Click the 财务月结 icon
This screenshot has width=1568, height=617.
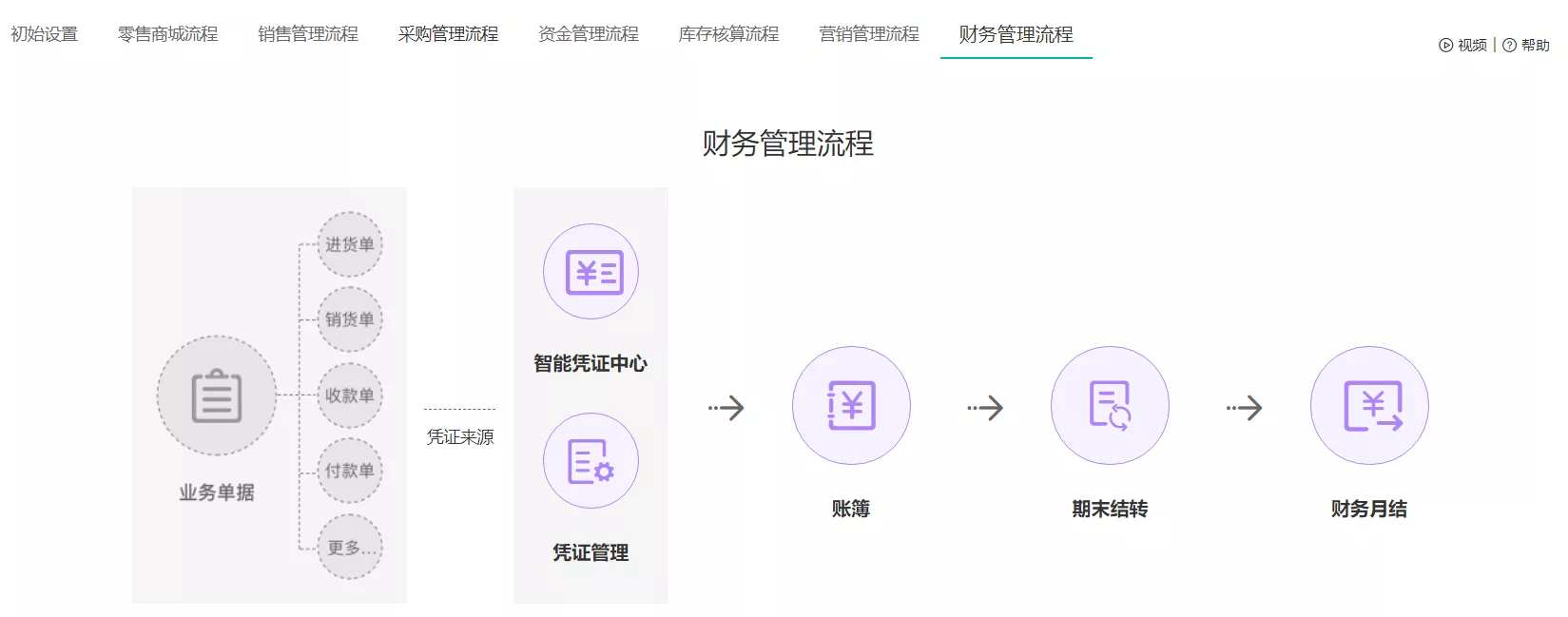(1369, 406)
